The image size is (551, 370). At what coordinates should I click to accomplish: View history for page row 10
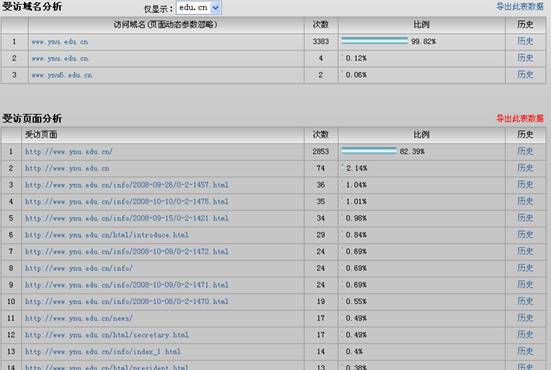525,301
